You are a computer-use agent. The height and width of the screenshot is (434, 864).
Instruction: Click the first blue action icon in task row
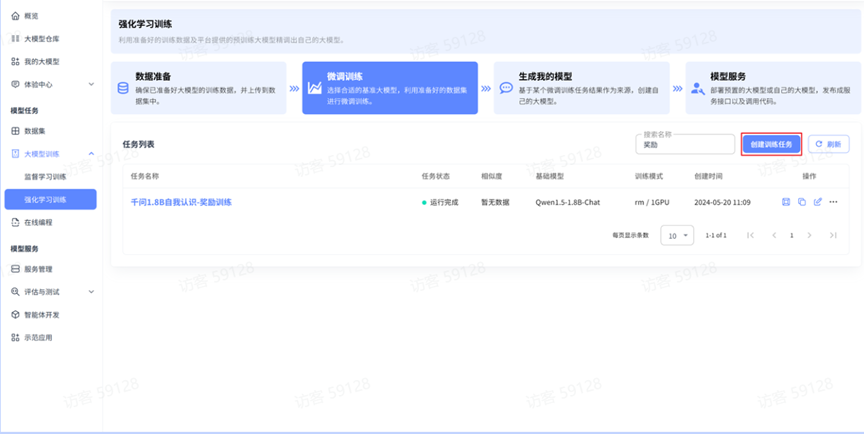[x=786, y=202]
